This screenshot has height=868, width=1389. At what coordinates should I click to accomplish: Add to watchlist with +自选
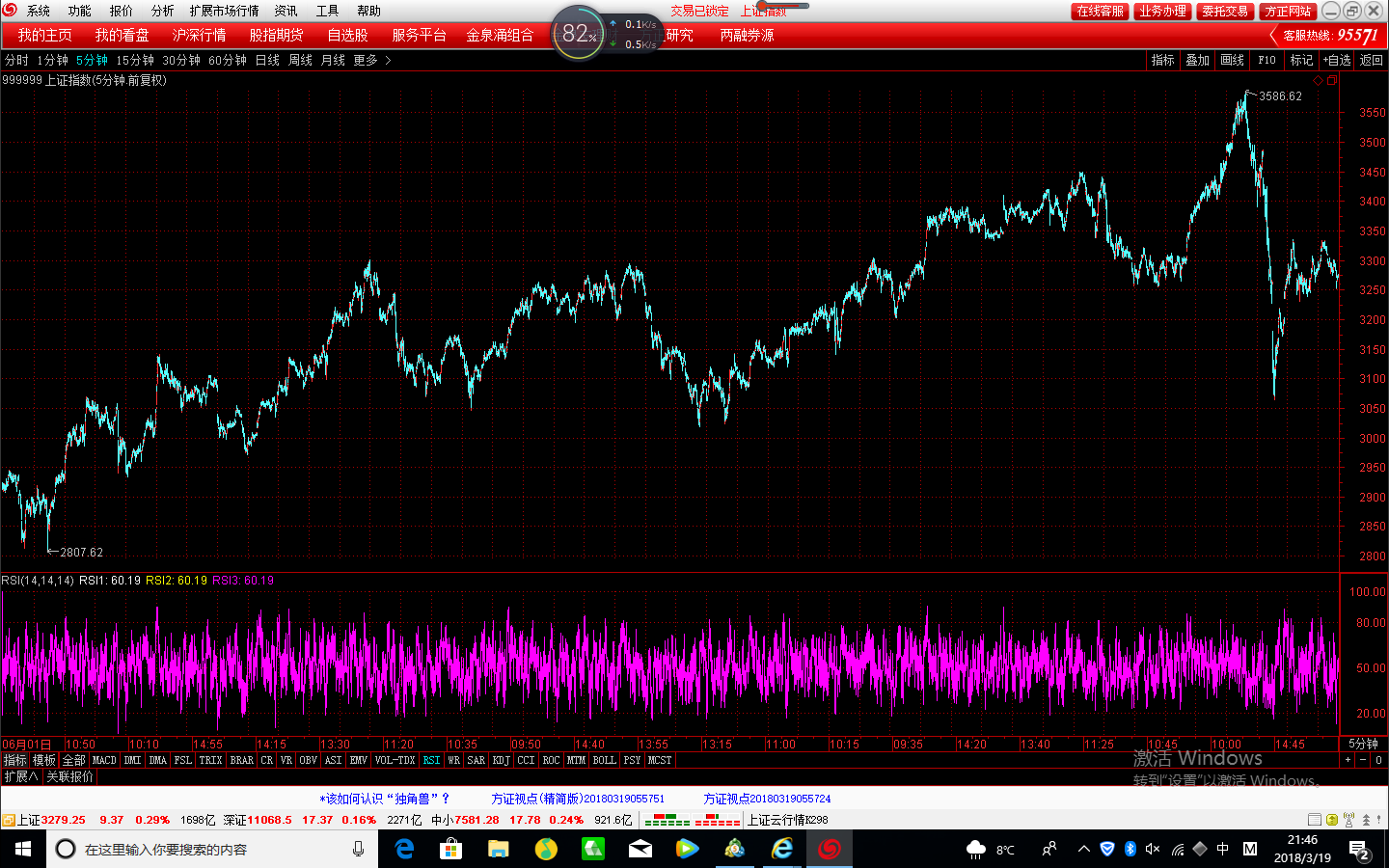click(x=1337, y=60)
